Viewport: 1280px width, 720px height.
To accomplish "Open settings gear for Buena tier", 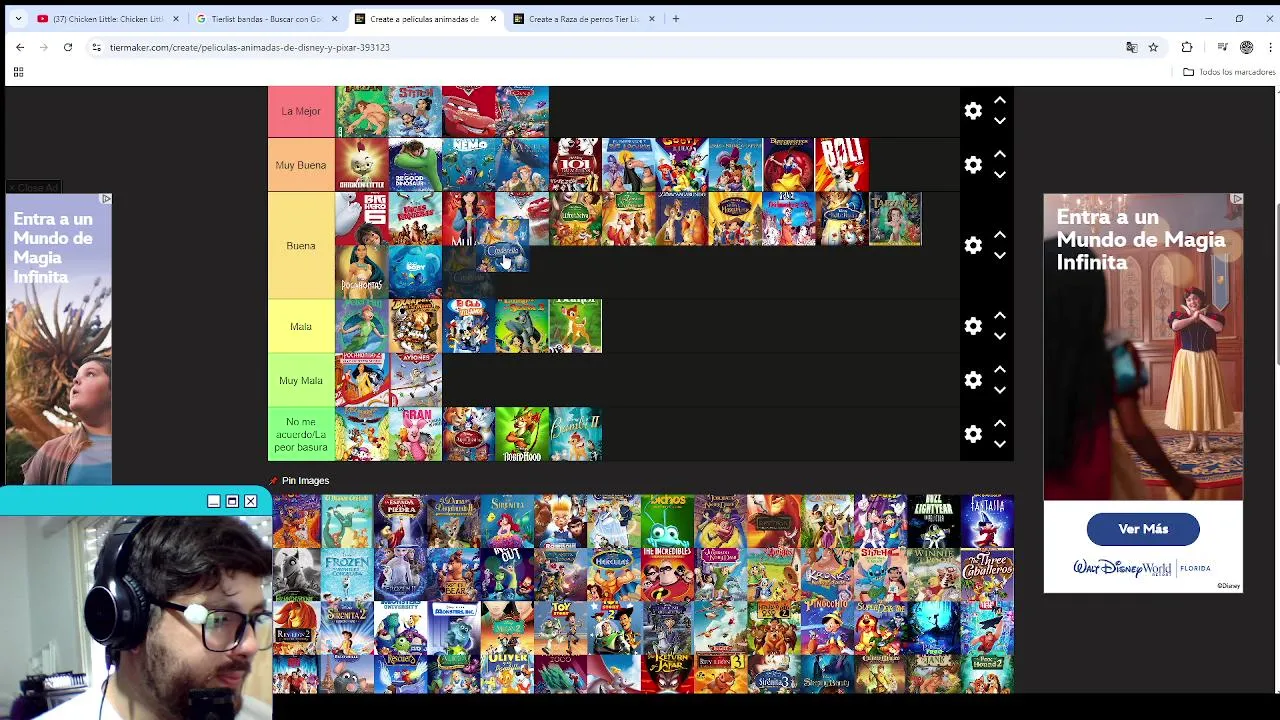I will point(973,245).
